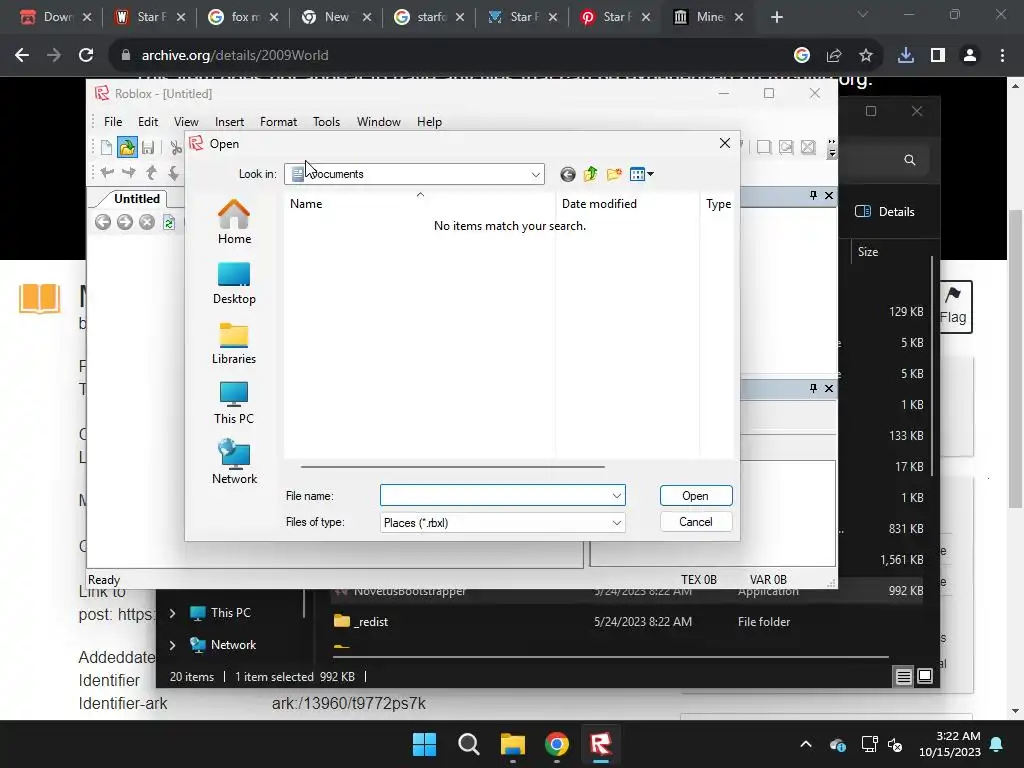
Task: Open the Format menu in Roblox
Action: 278,122
